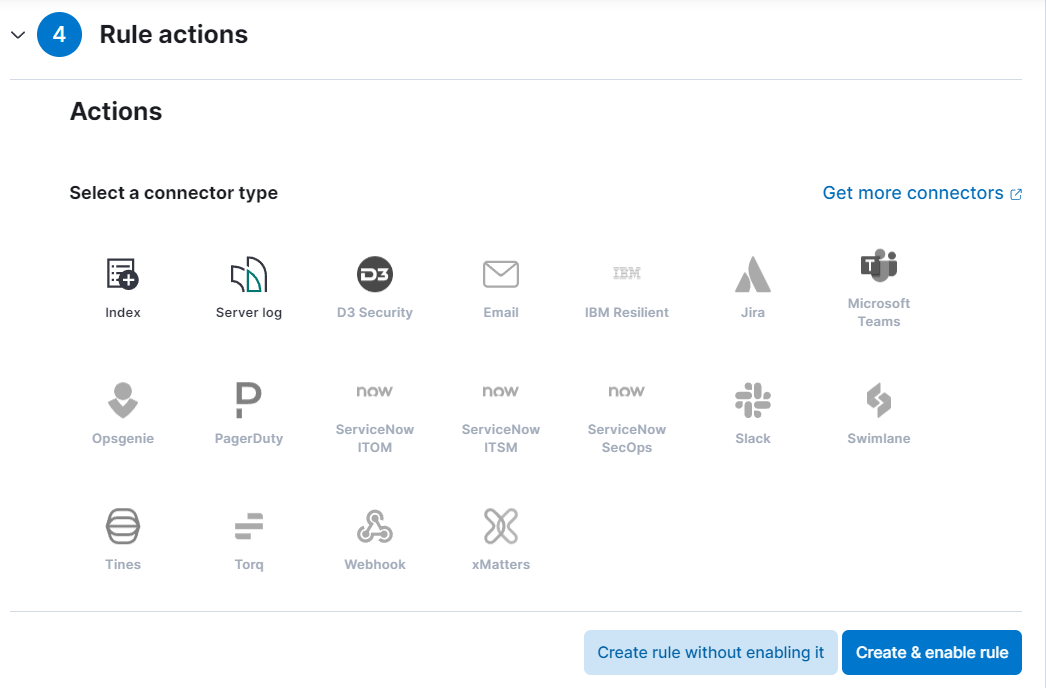Select the Tines connector icon
1046x688 pixels.
coord(123,526)
